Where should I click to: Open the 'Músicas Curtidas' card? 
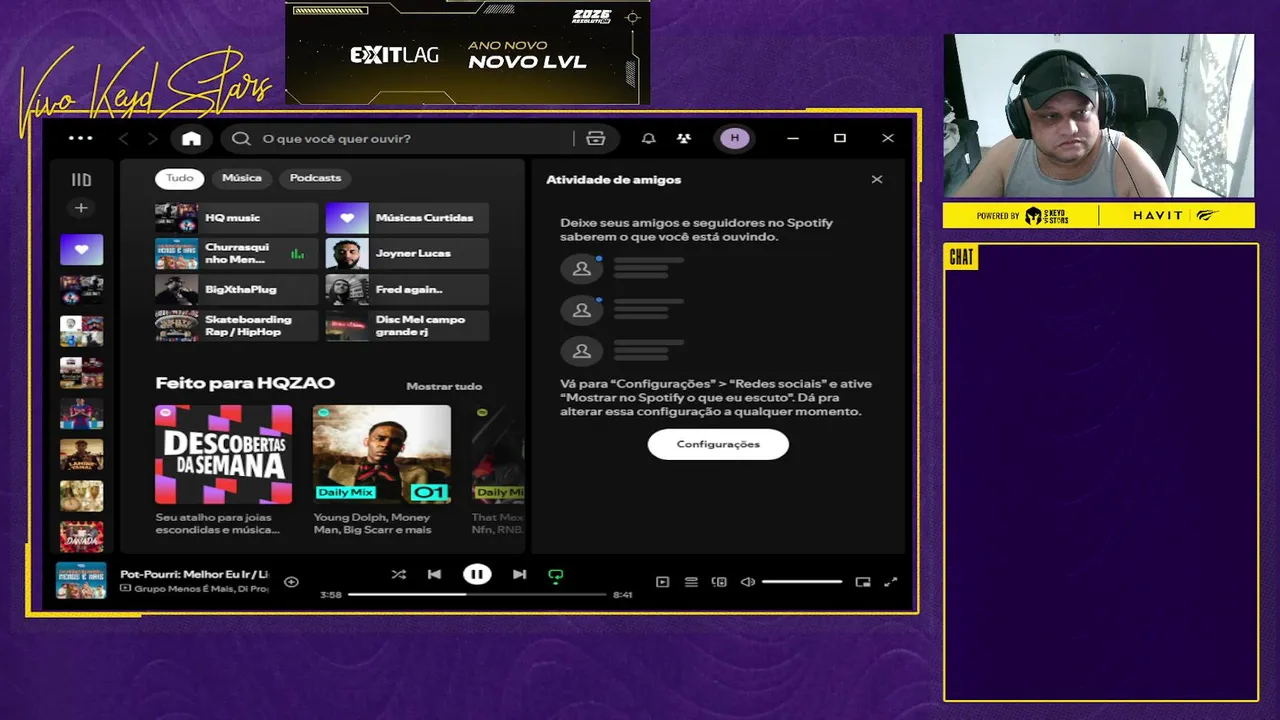point(407,218)
